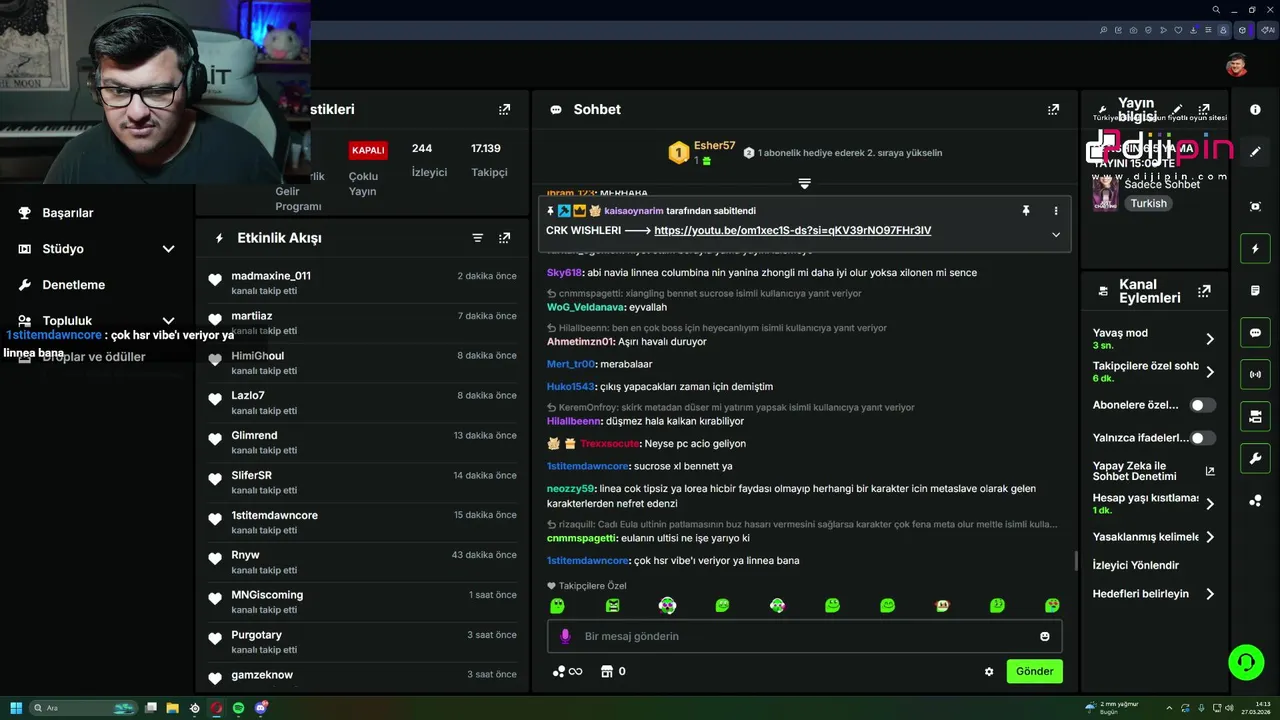Click neozzy59 username in chat
The width and height of the screenshot is (1280, 720).
point(571,489)
